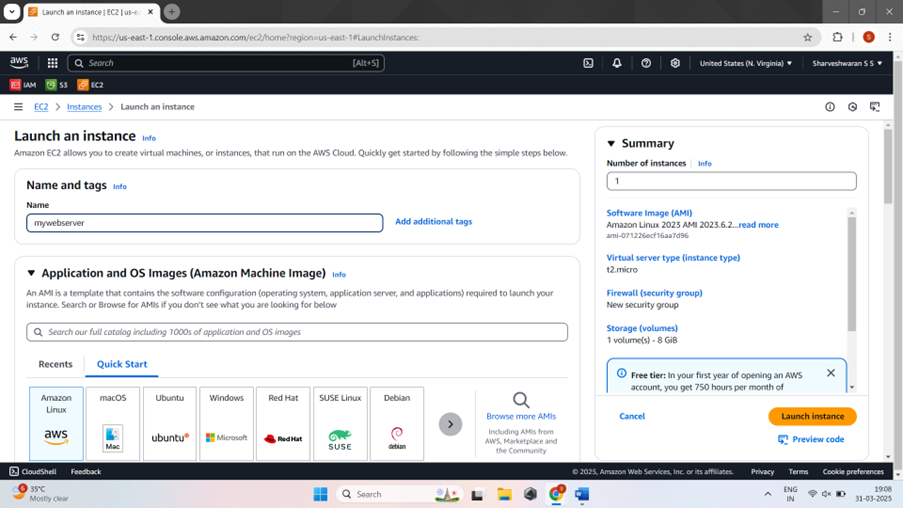This screenshot has height=508, width=903.
Task: Click Info link next to Launch an instance
Action: 149,138
